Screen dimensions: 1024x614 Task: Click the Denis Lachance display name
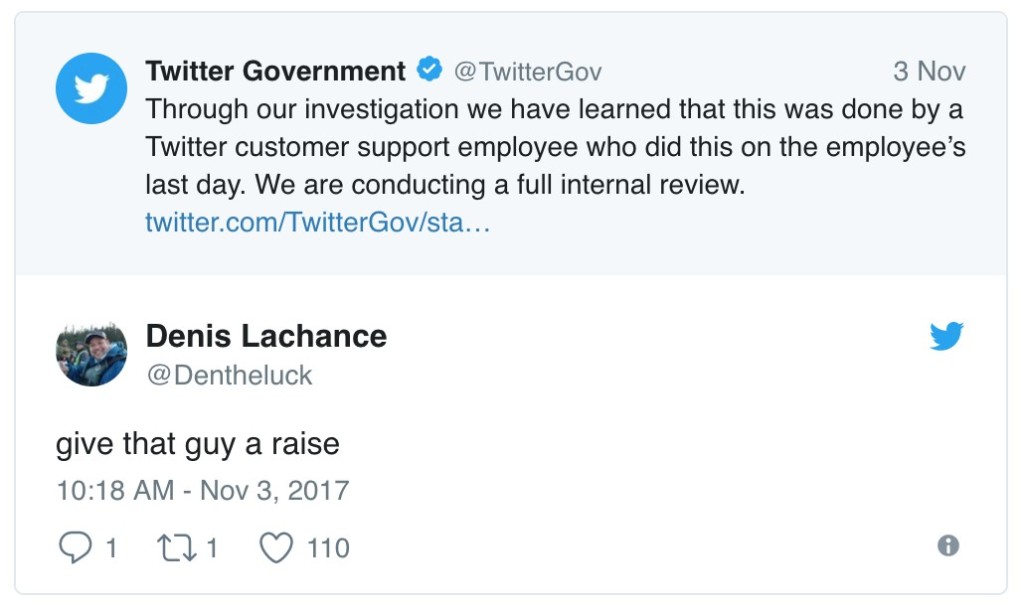266,336
